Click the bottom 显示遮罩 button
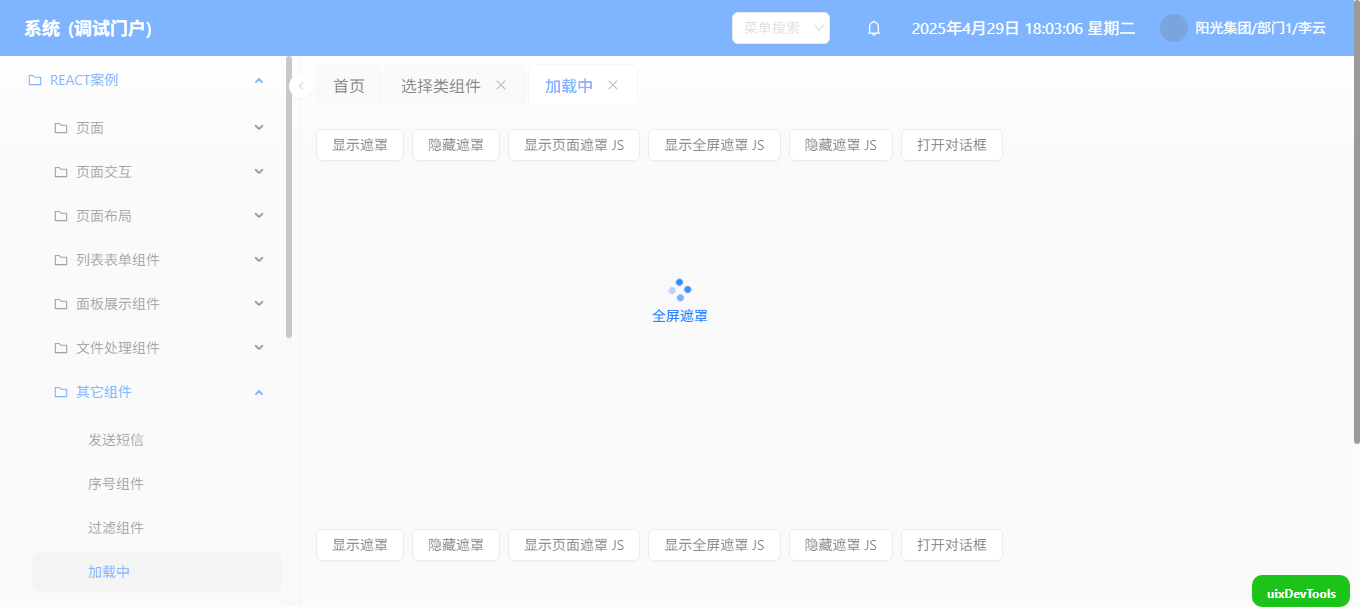 tap(360, 545)
